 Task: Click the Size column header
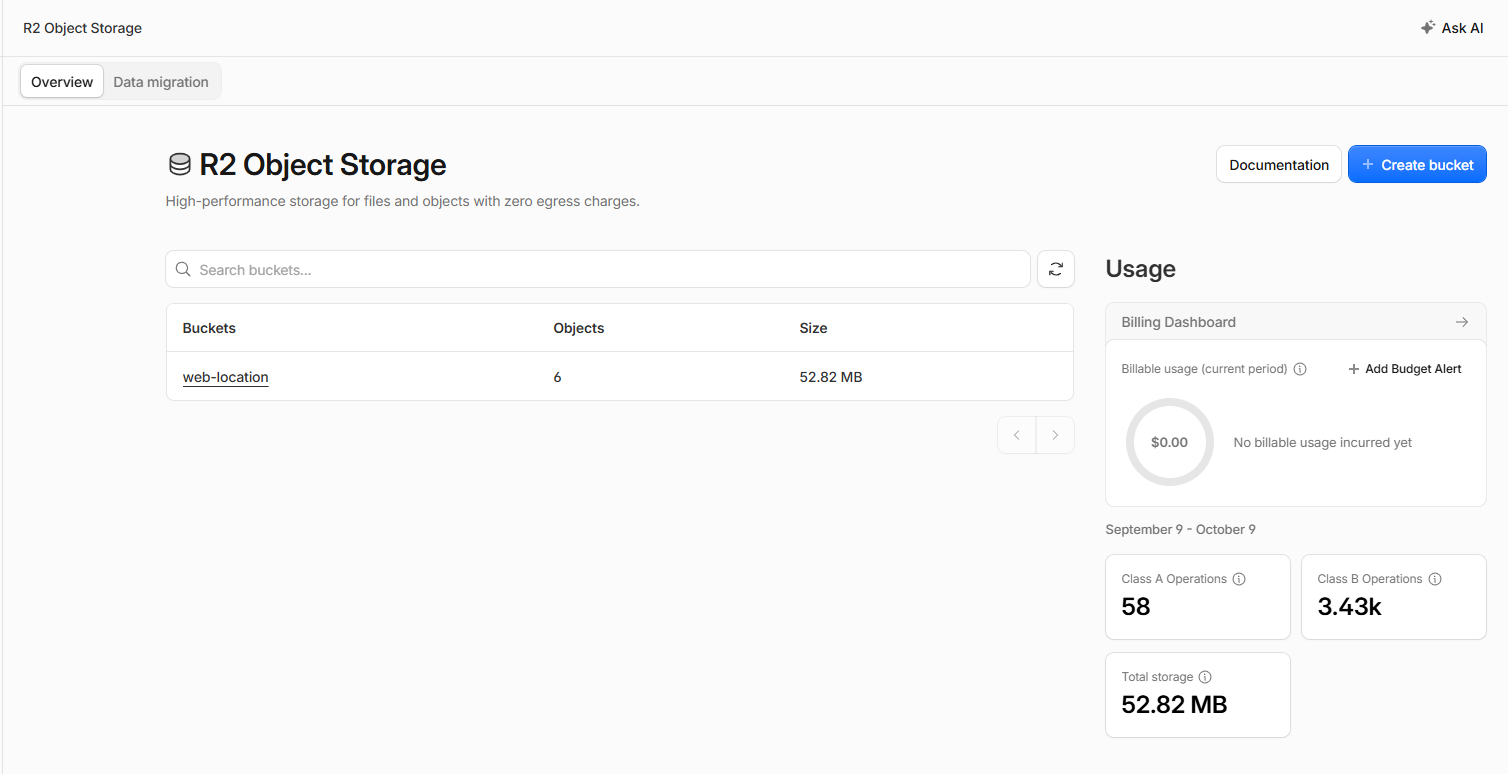pyautogui.click(x=813, y=328)
